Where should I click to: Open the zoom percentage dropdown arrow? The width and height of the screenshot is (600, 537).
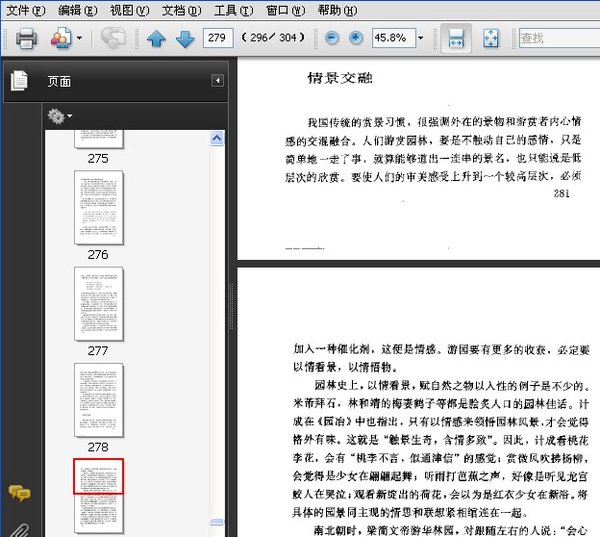[x=420, y=39]
